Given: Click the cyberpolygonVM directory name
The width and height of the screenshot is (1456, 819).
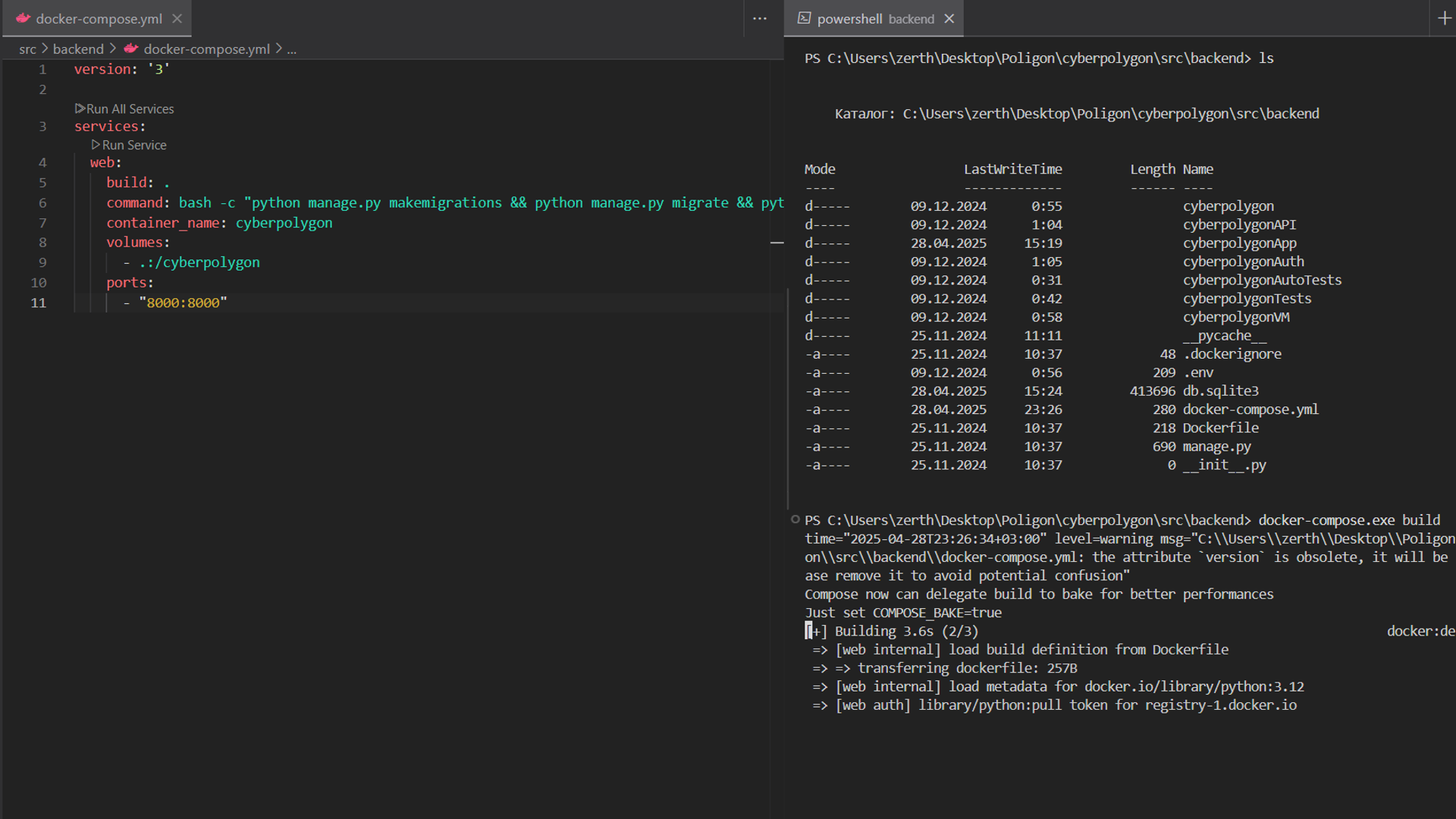Looking at the screenshot, I should (x=1236, y=317).
